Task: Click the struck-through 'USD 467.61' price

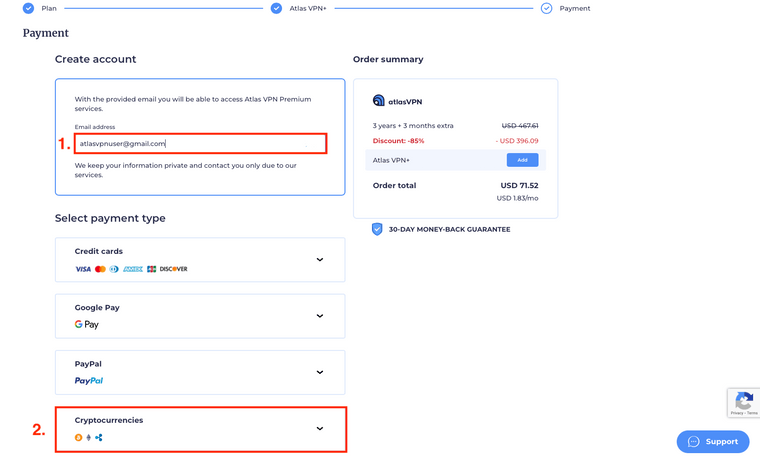Action: tap(520, 126)
